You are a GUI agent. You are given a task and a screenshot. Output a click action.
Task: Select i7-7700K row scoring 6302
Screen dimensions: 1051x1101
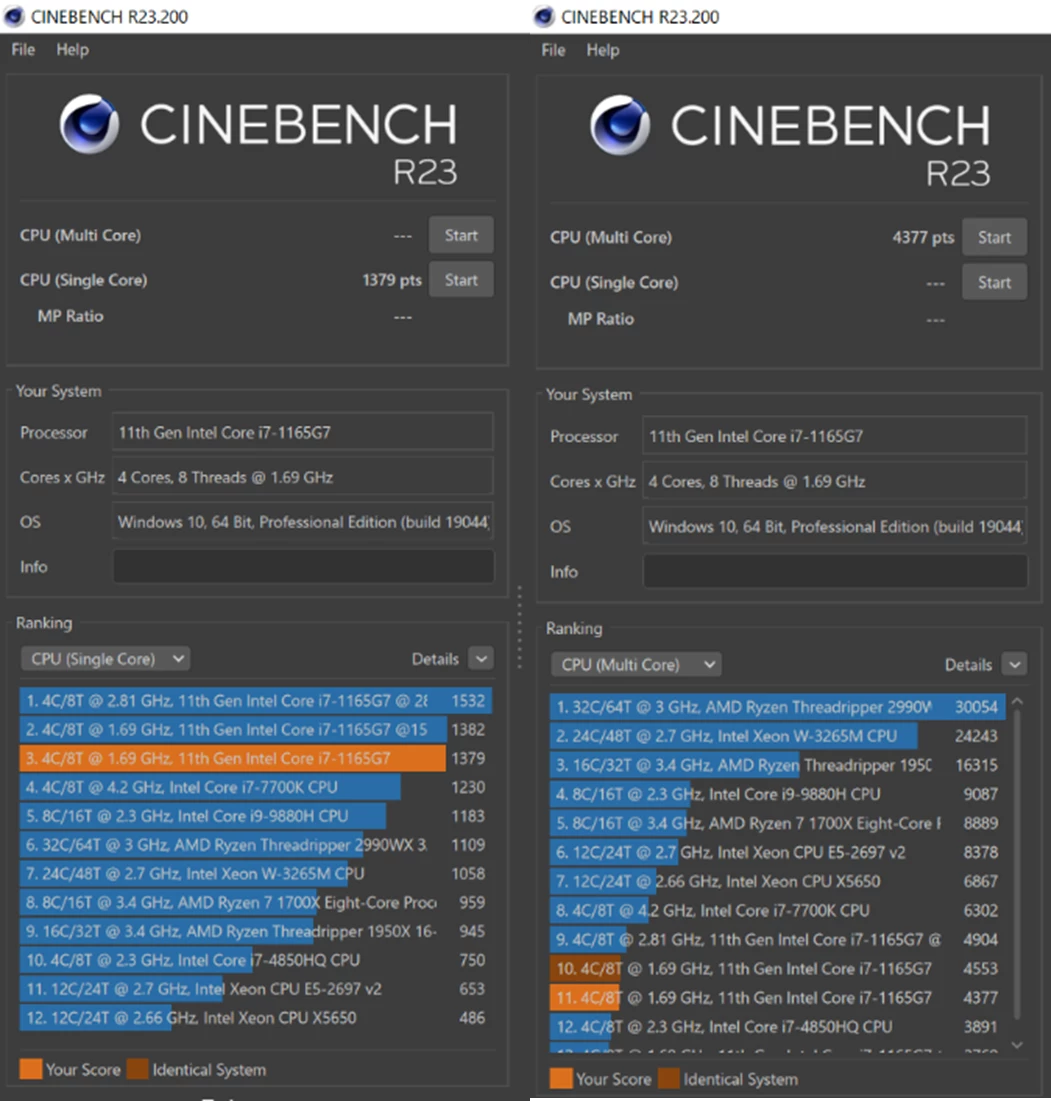pos(778,910)
